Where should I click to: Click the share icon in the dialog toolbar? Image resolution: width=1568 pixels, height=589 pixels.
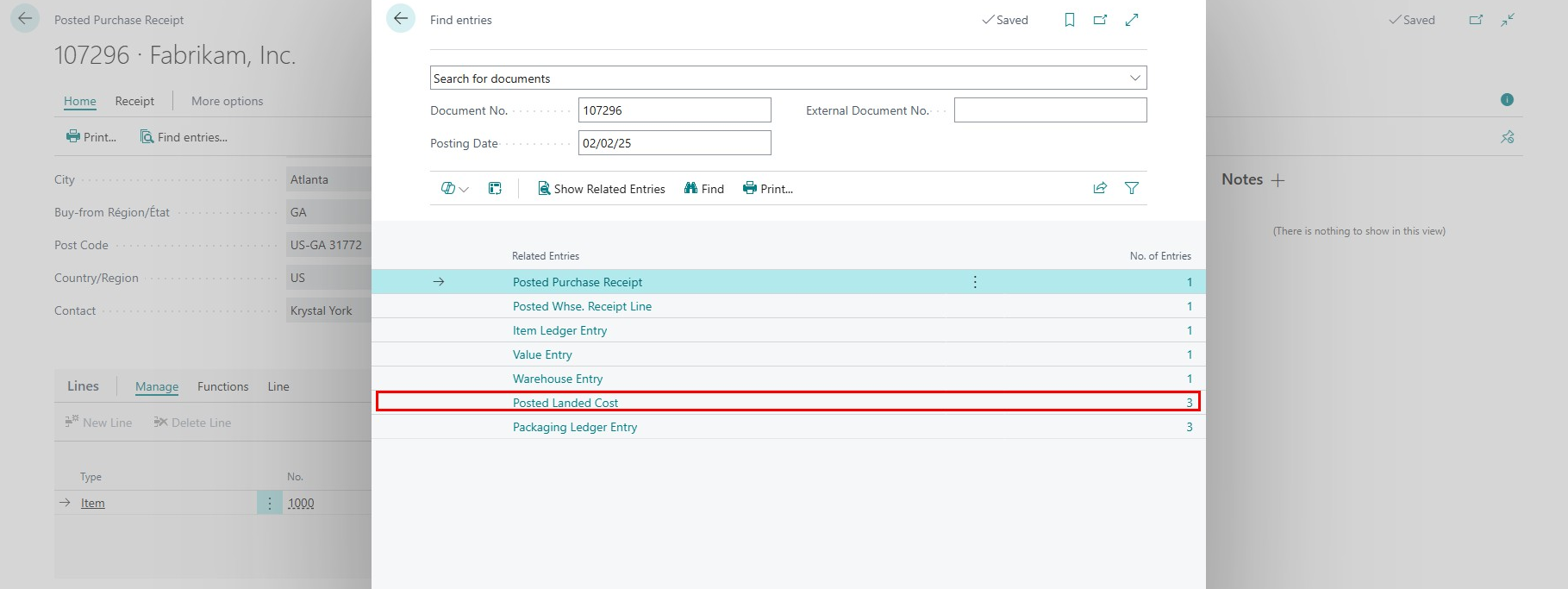[1100, 188]
